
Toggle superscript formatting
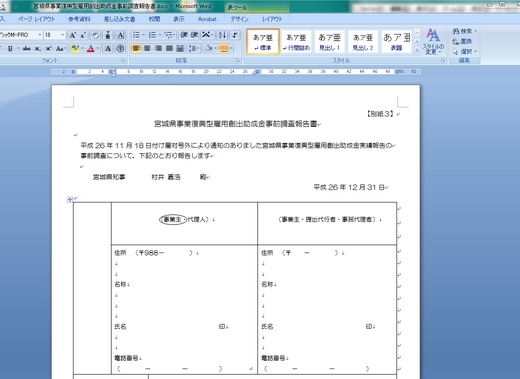pos(49,49)
